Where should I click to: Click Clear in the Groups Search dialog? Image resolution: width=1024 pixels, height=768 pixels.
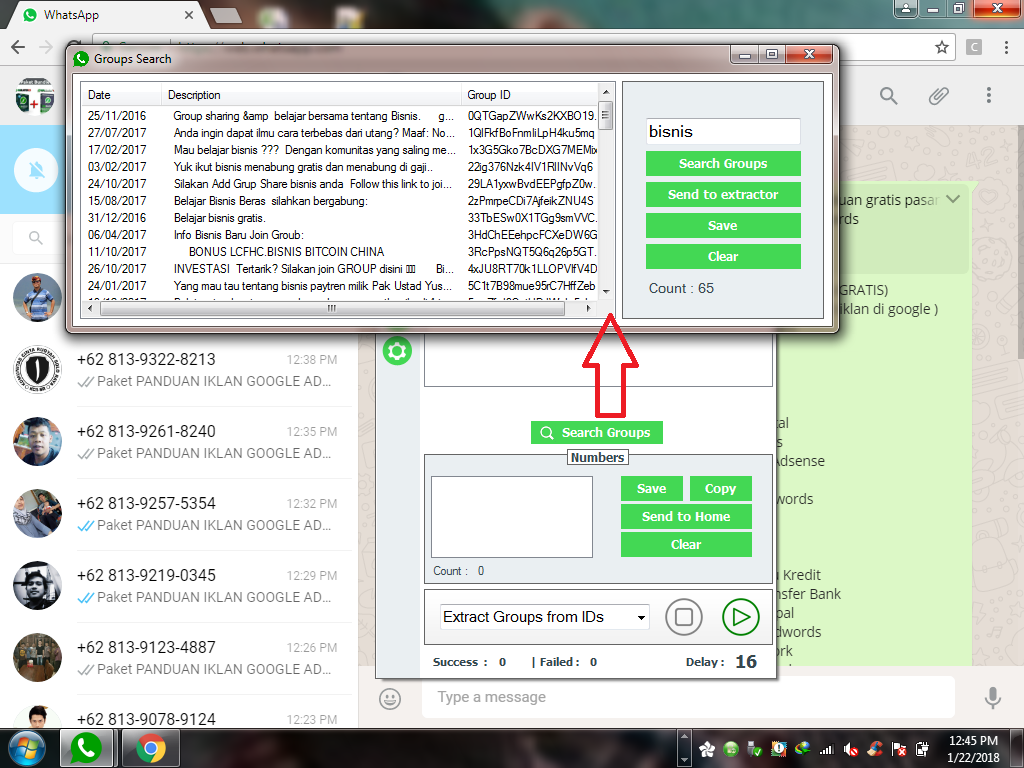(723, 257)
